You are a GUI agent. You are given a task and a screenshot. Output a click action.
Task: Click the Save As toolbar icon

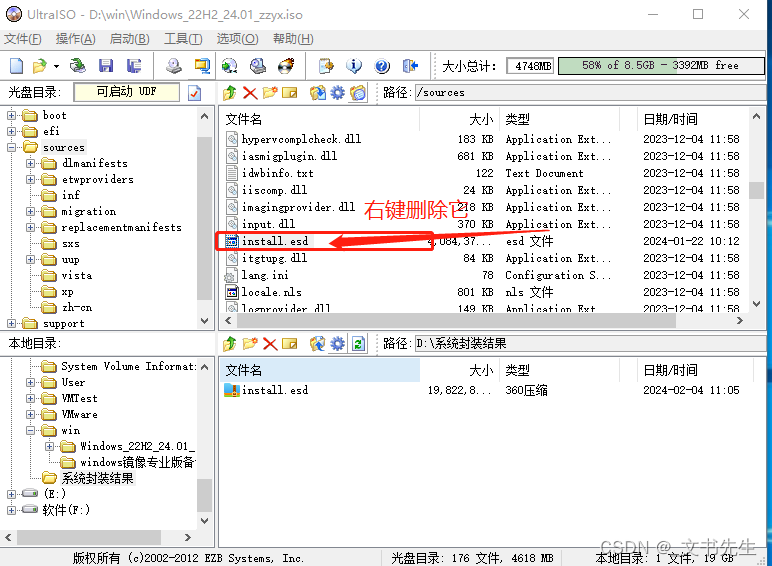click(x=133, y=65)
